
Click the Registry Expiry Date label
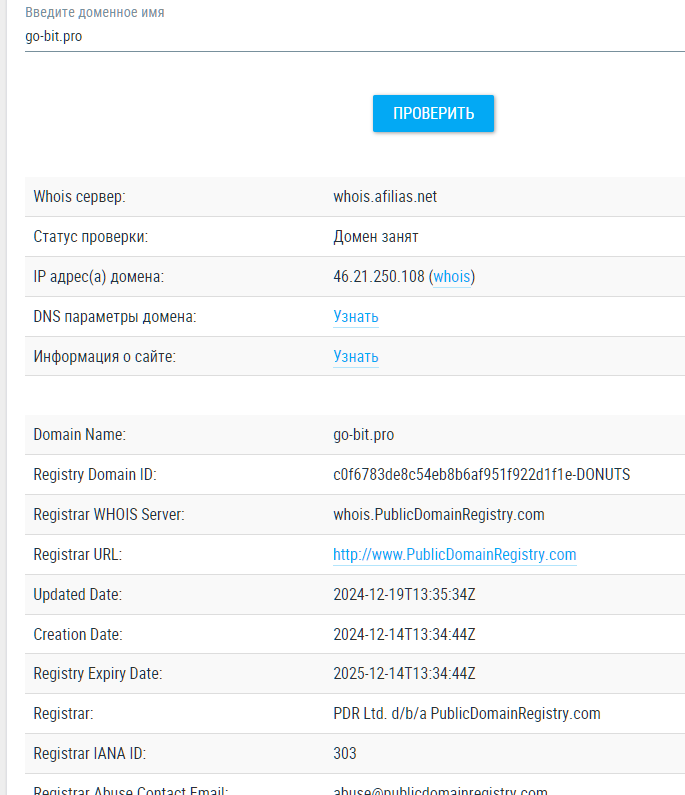click(98, 674)
